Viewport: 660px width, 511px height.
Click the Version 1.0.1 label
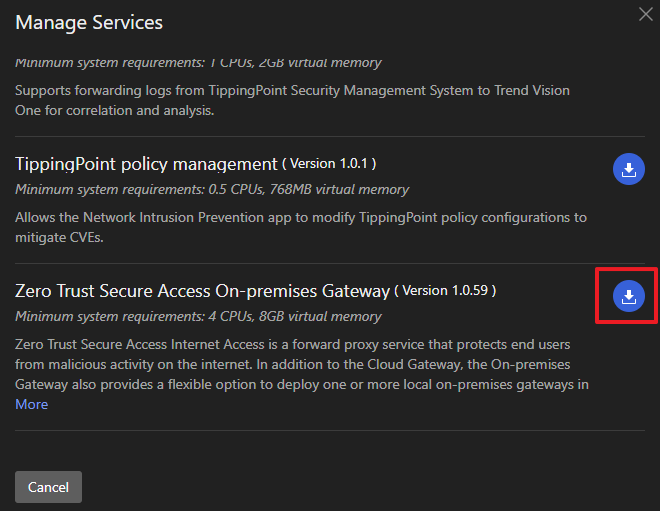(x=328, y=163)
